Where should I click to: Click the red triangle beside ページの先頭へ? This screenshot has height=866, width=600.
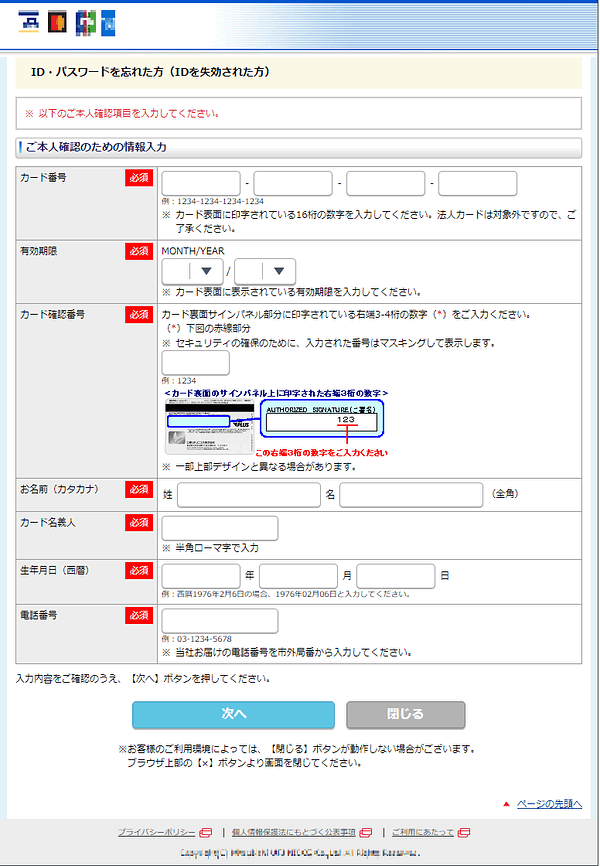[x=506, y=804]
